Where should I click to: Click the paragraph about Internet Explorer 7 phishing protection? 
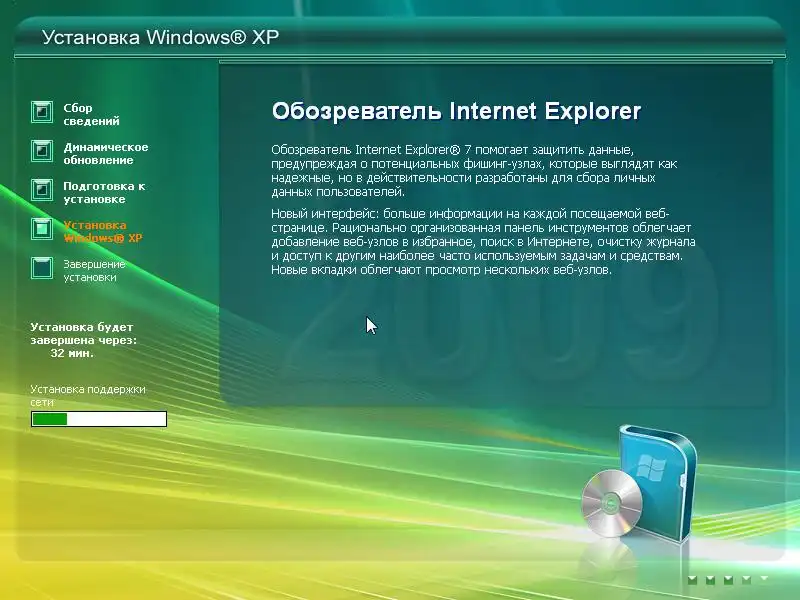[474, 171]
